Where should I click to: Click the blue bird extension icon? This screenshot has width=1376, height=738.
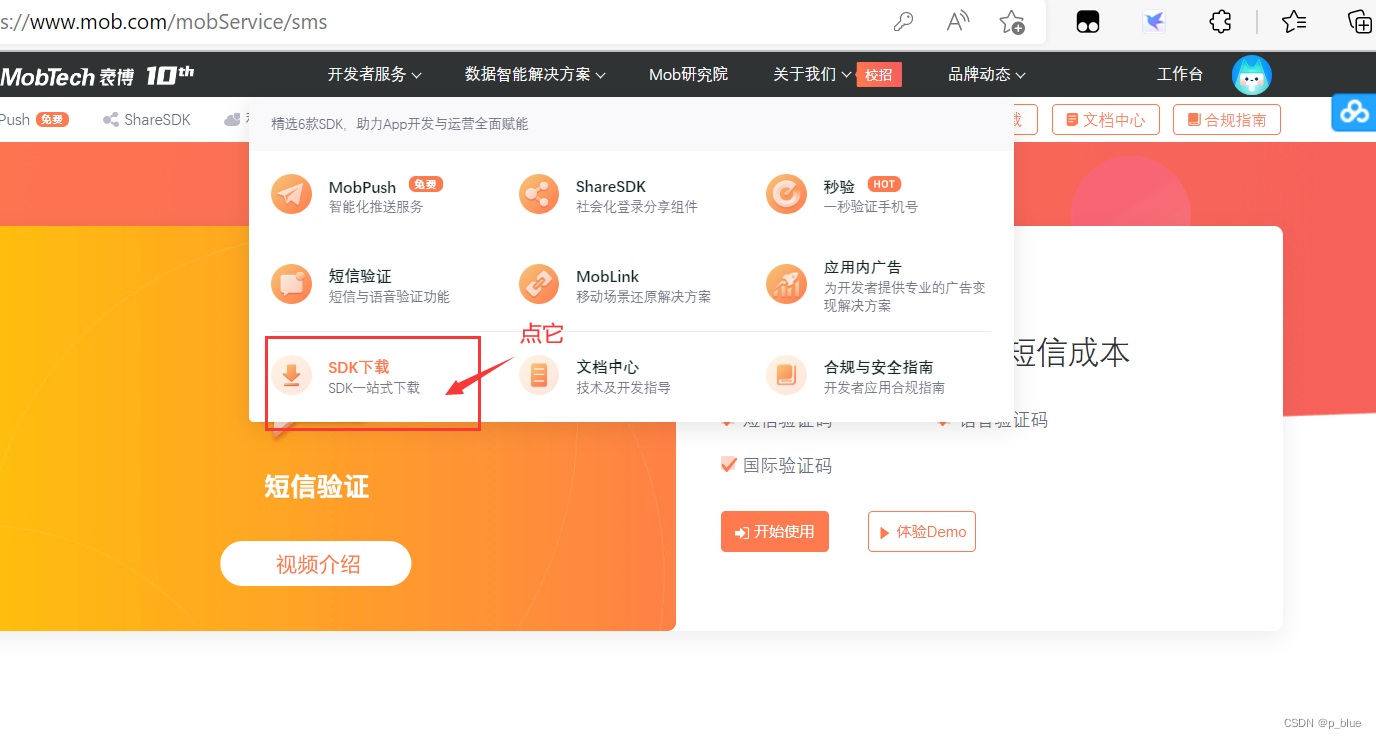[1155, 22]
